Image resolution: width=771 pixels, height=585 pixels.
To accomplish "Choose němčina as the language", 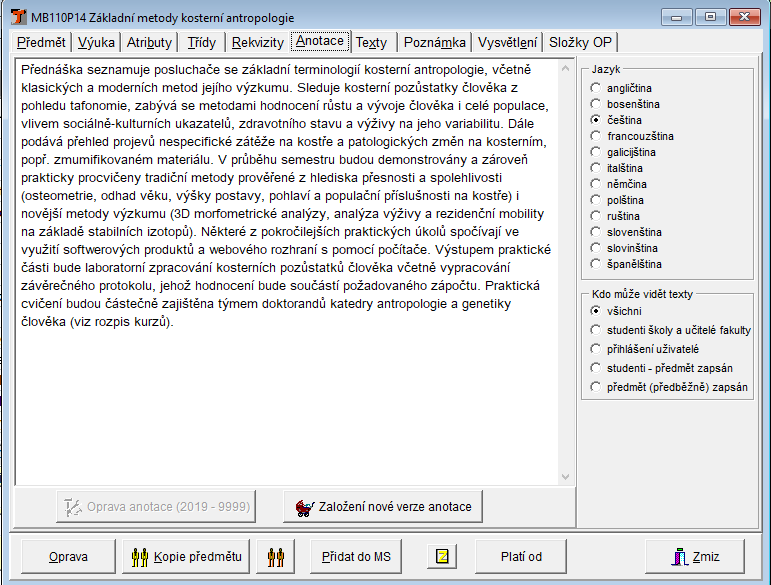I will click(596, 184).
